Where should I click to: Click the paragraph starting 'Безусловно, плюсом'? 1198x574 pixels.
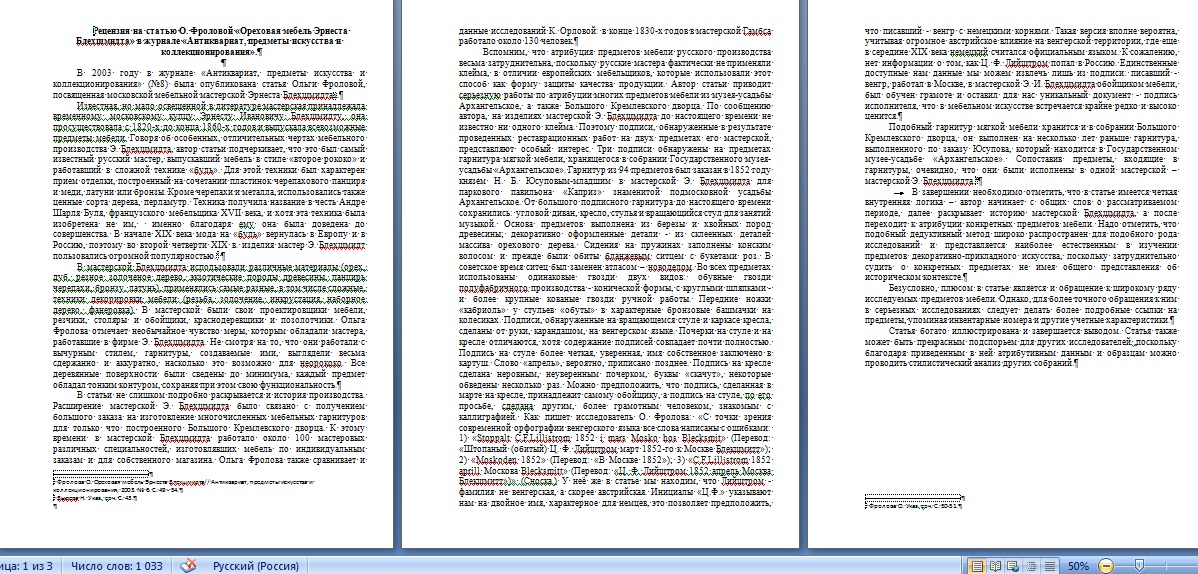click(x=1022, y=302)
